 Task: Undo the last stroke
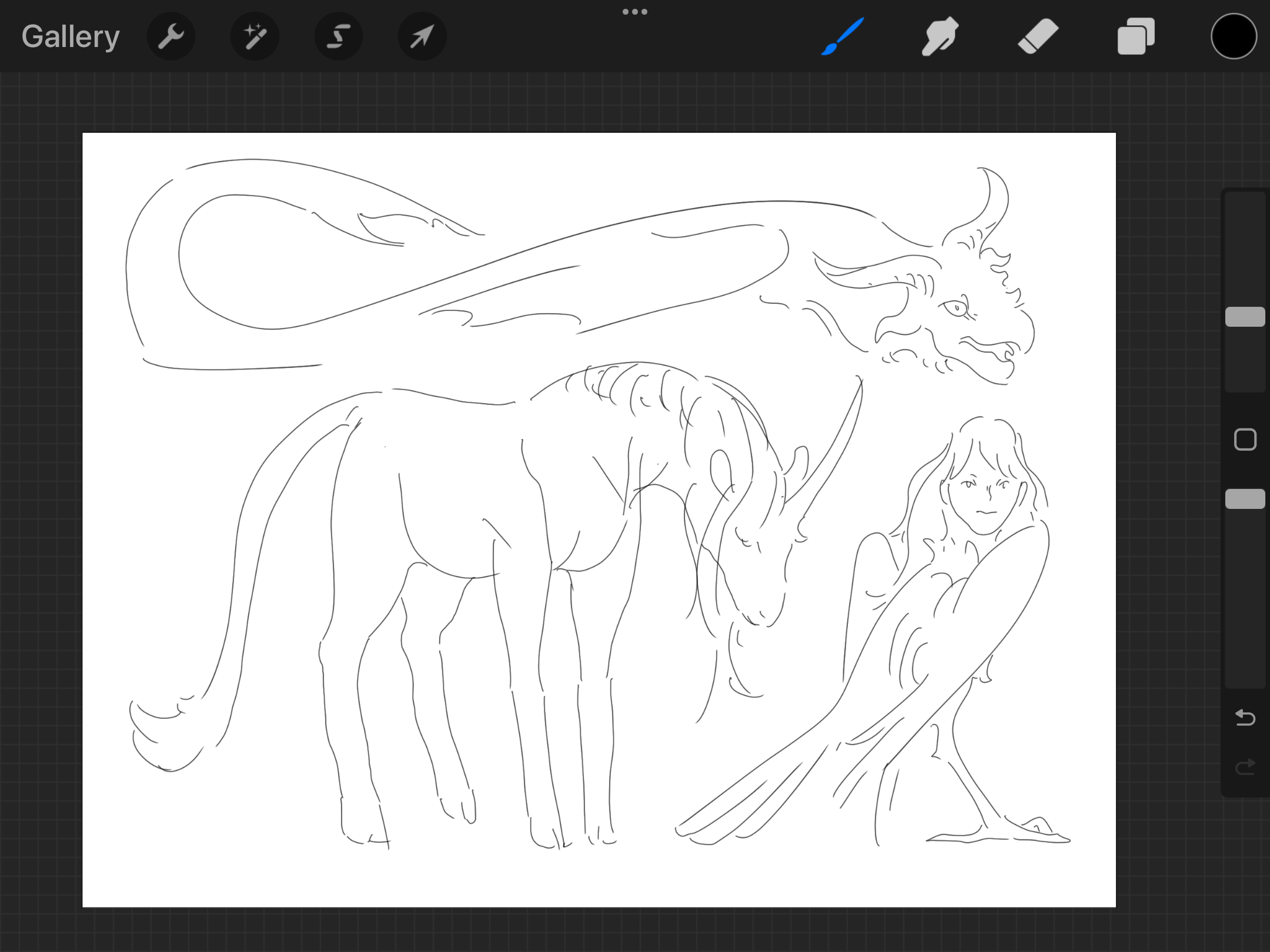[1245, 718]
